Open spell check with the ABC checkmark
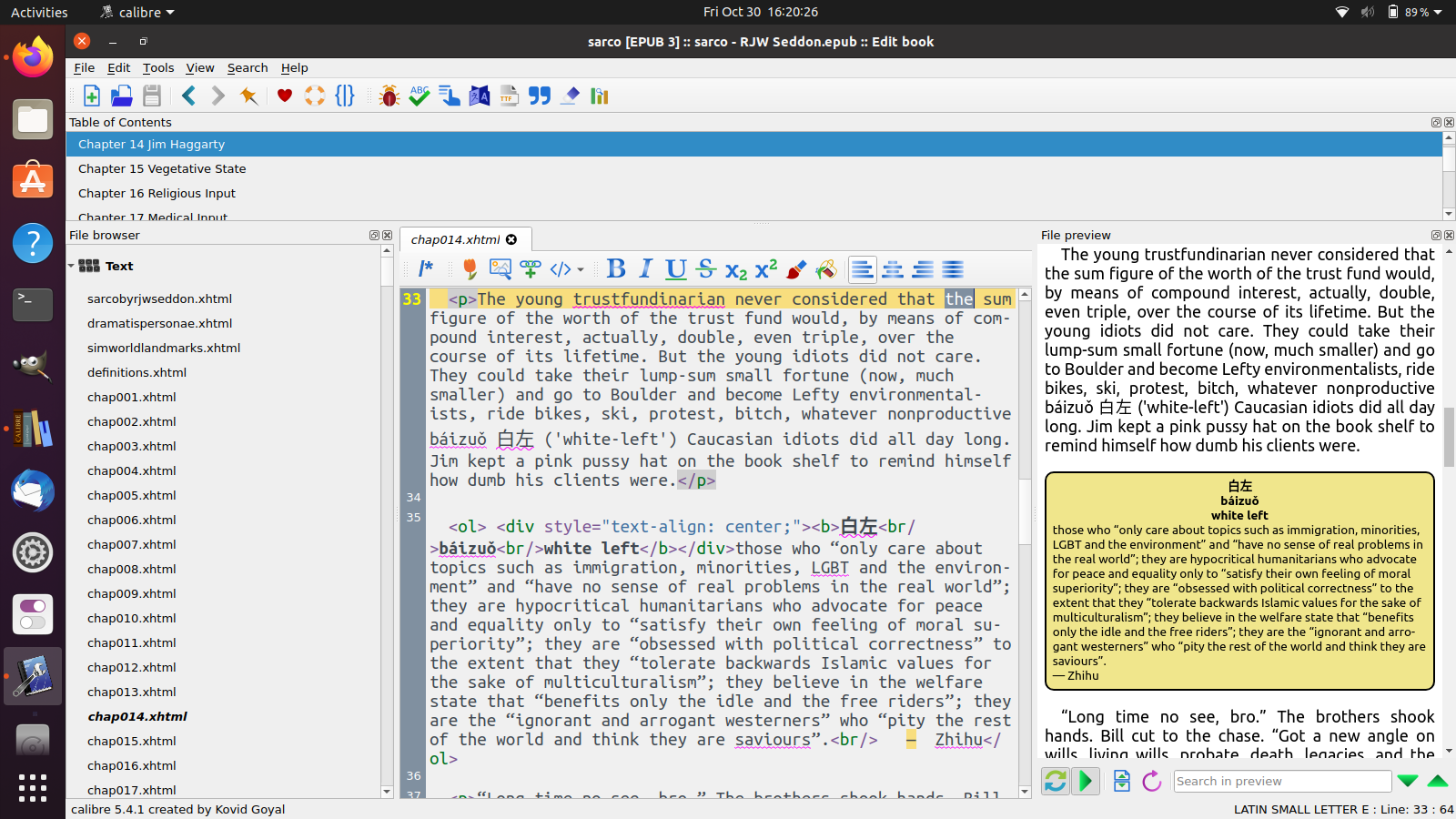Screen dimensions: 1456x819 click(420, 96)
